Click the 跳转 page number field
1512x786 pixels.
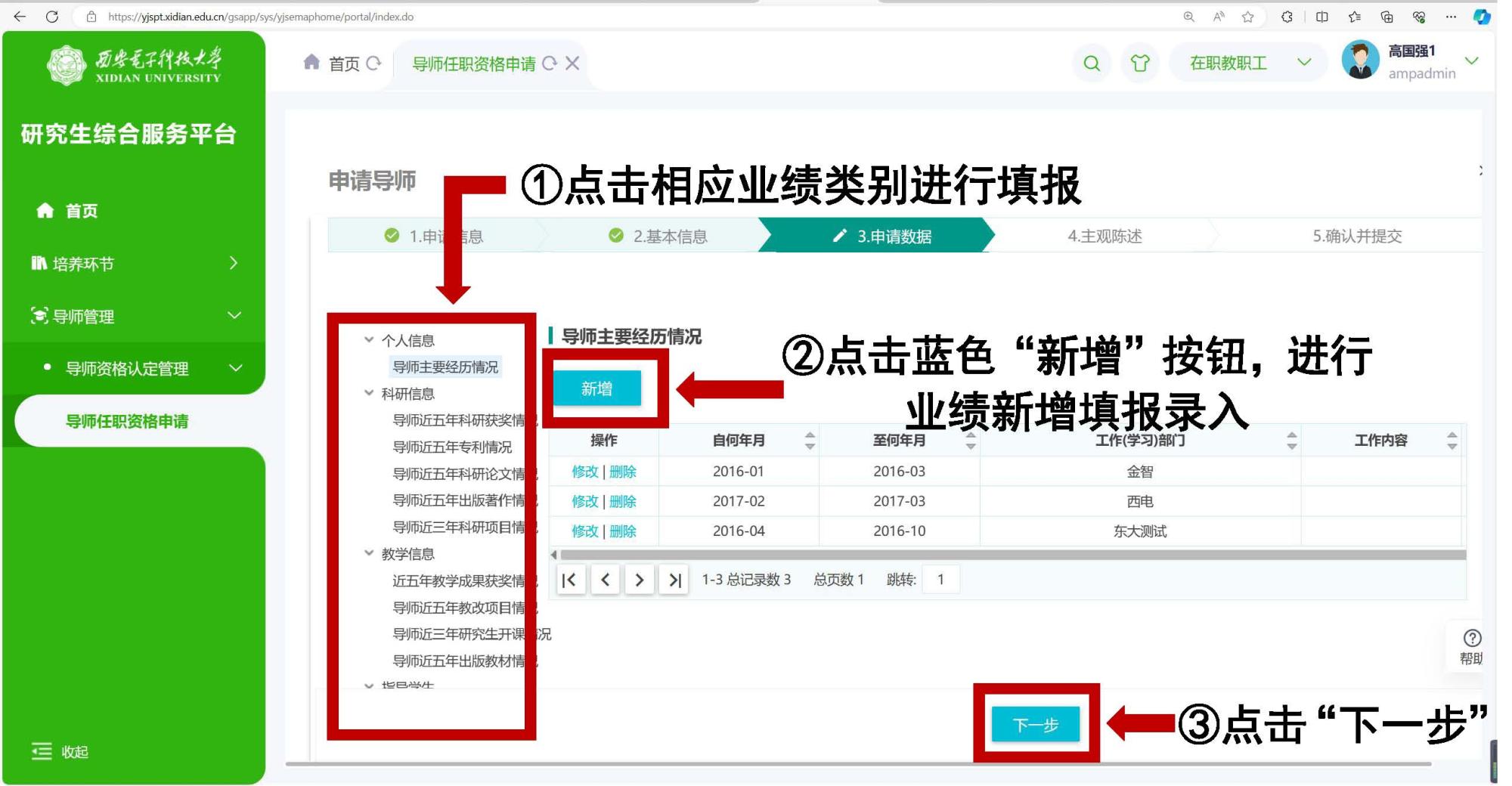941,580
